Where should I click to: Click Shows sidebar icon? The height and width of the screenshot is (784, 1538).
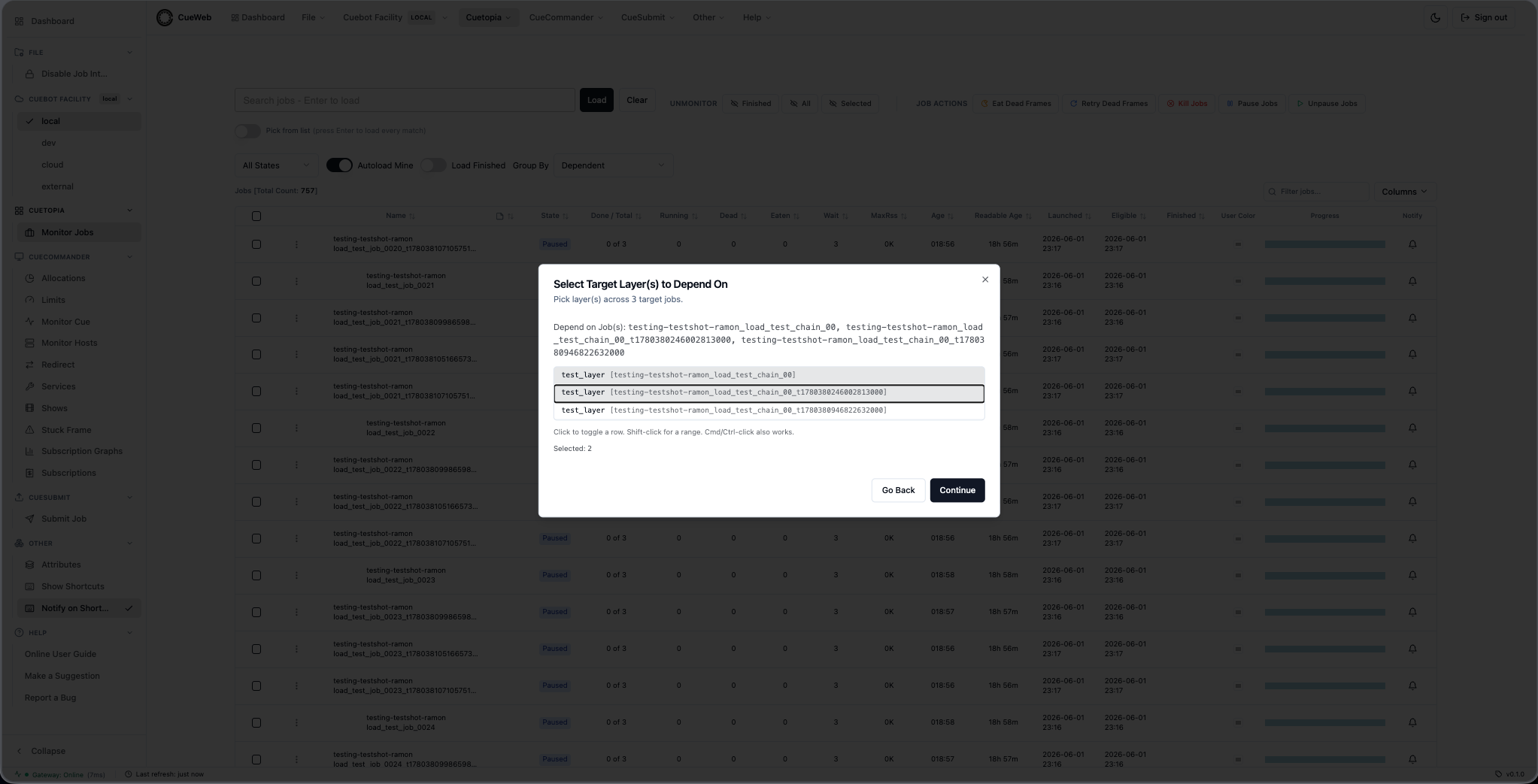tap(29, 408)
